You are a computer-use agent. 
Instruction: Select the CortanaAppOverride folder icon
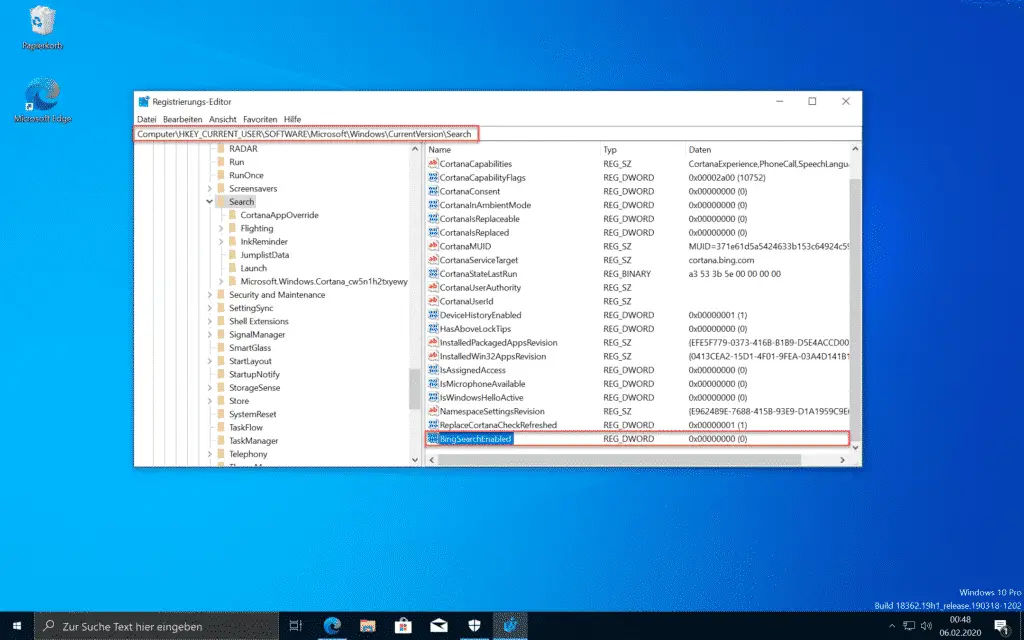[232, 215]
